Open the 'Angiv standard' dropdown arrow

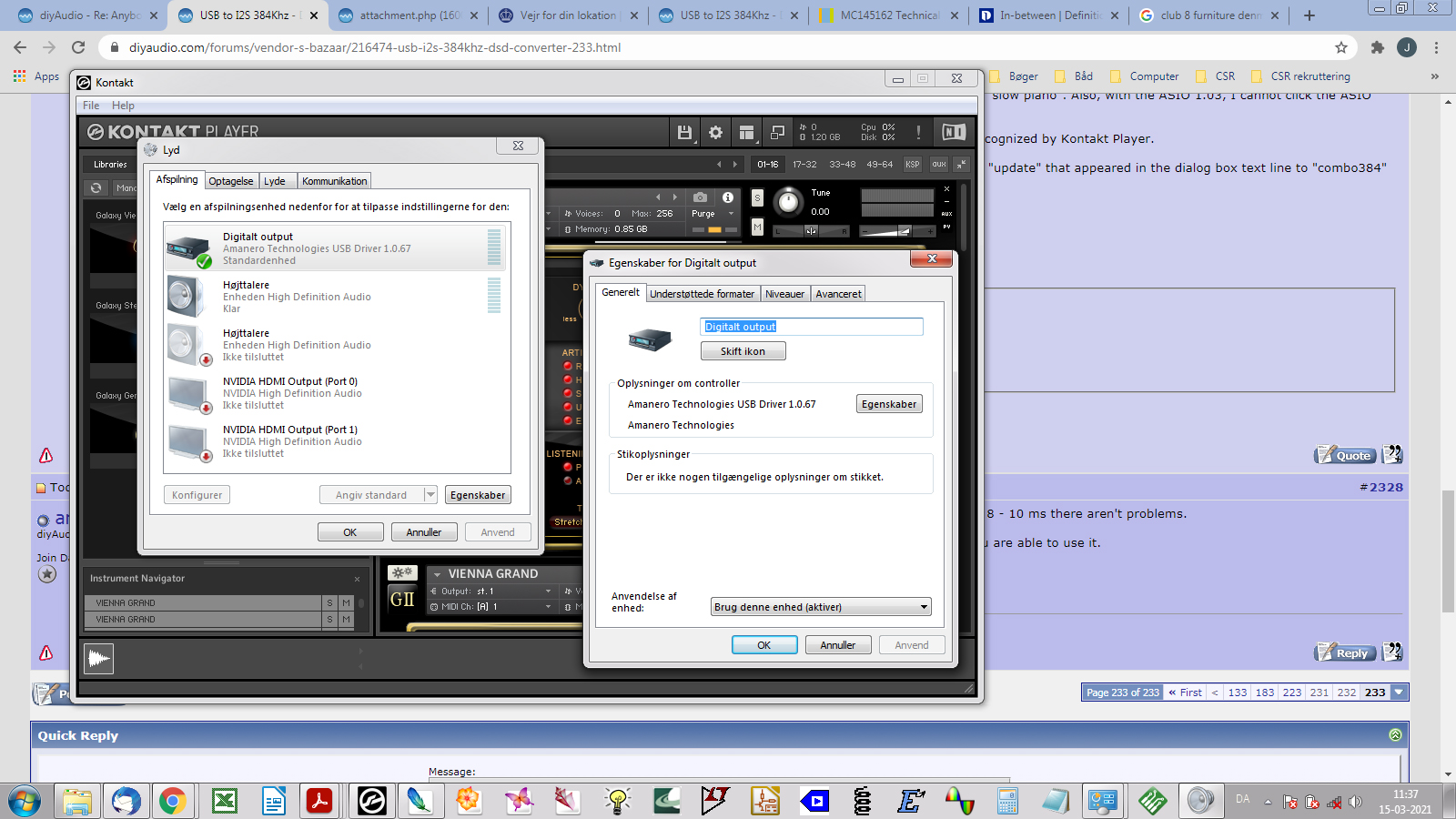coord(430,495)
